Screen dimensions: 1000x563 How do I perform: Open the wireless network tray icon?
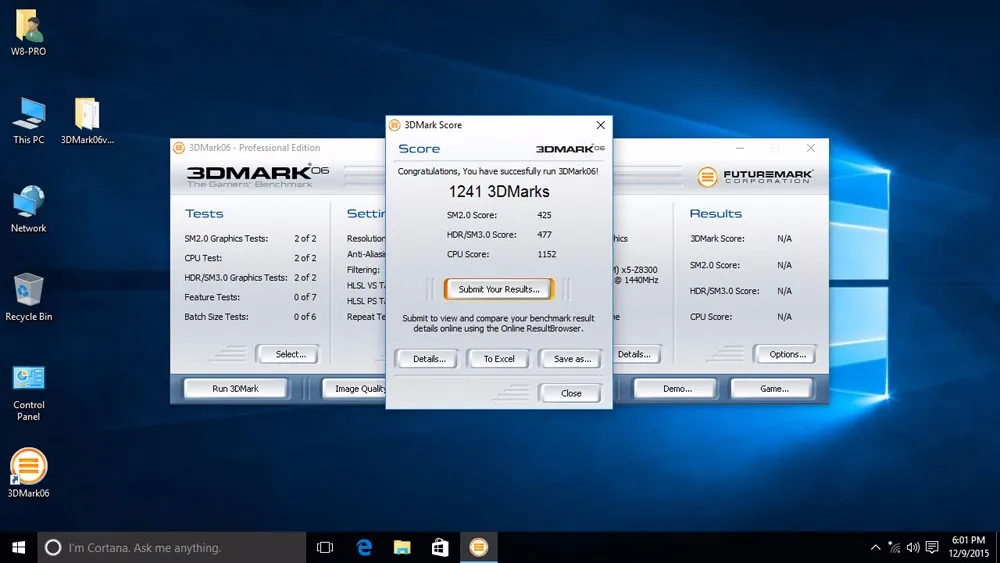click(x=895, y=548)
